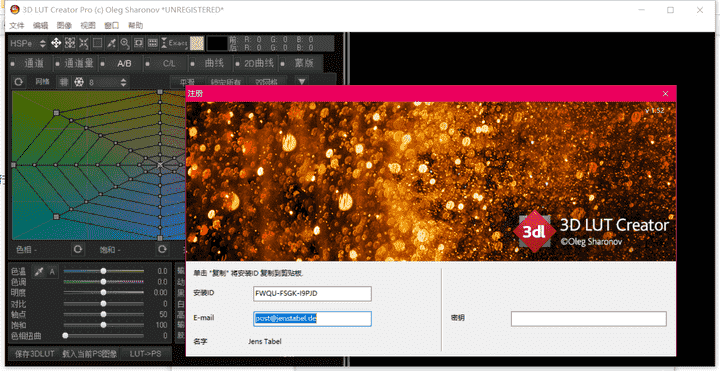Click the 色调 slider handle
Screen dimensions: 720x371
point(103,282)
